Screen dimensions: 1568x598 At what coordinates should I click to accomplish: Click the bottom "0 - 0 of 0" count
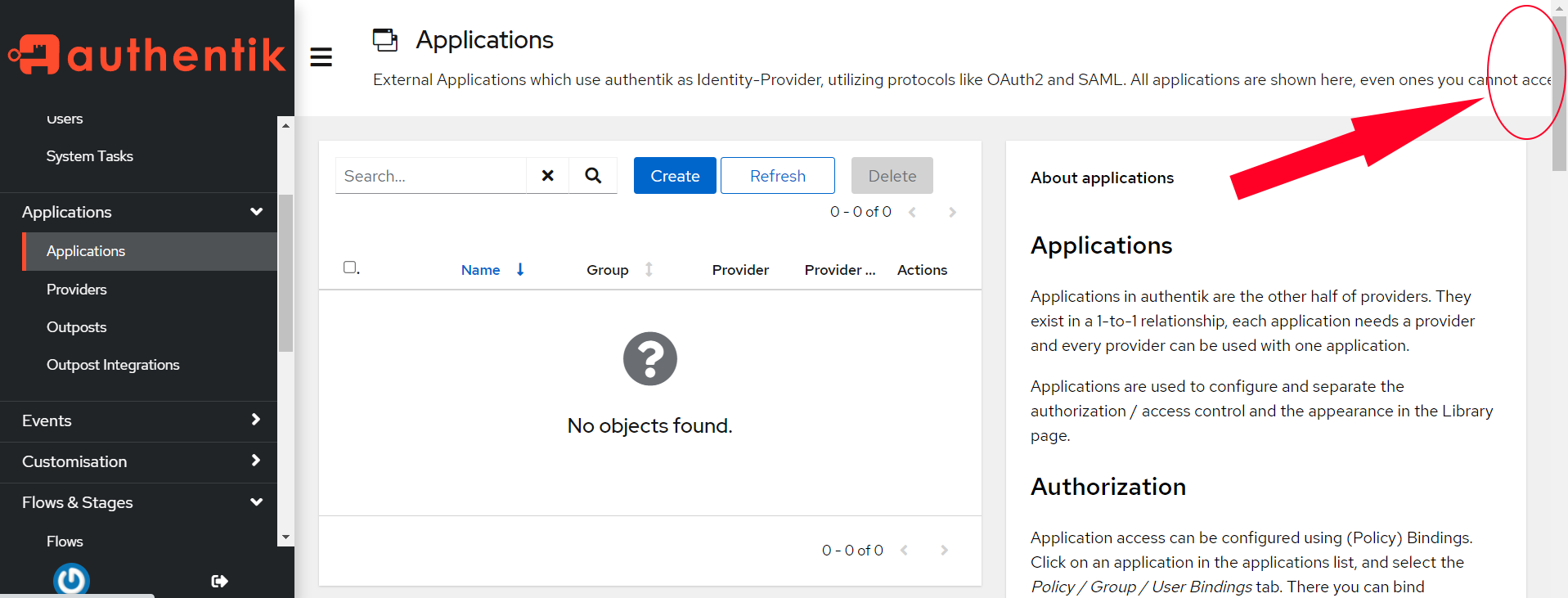click(852, 551)
